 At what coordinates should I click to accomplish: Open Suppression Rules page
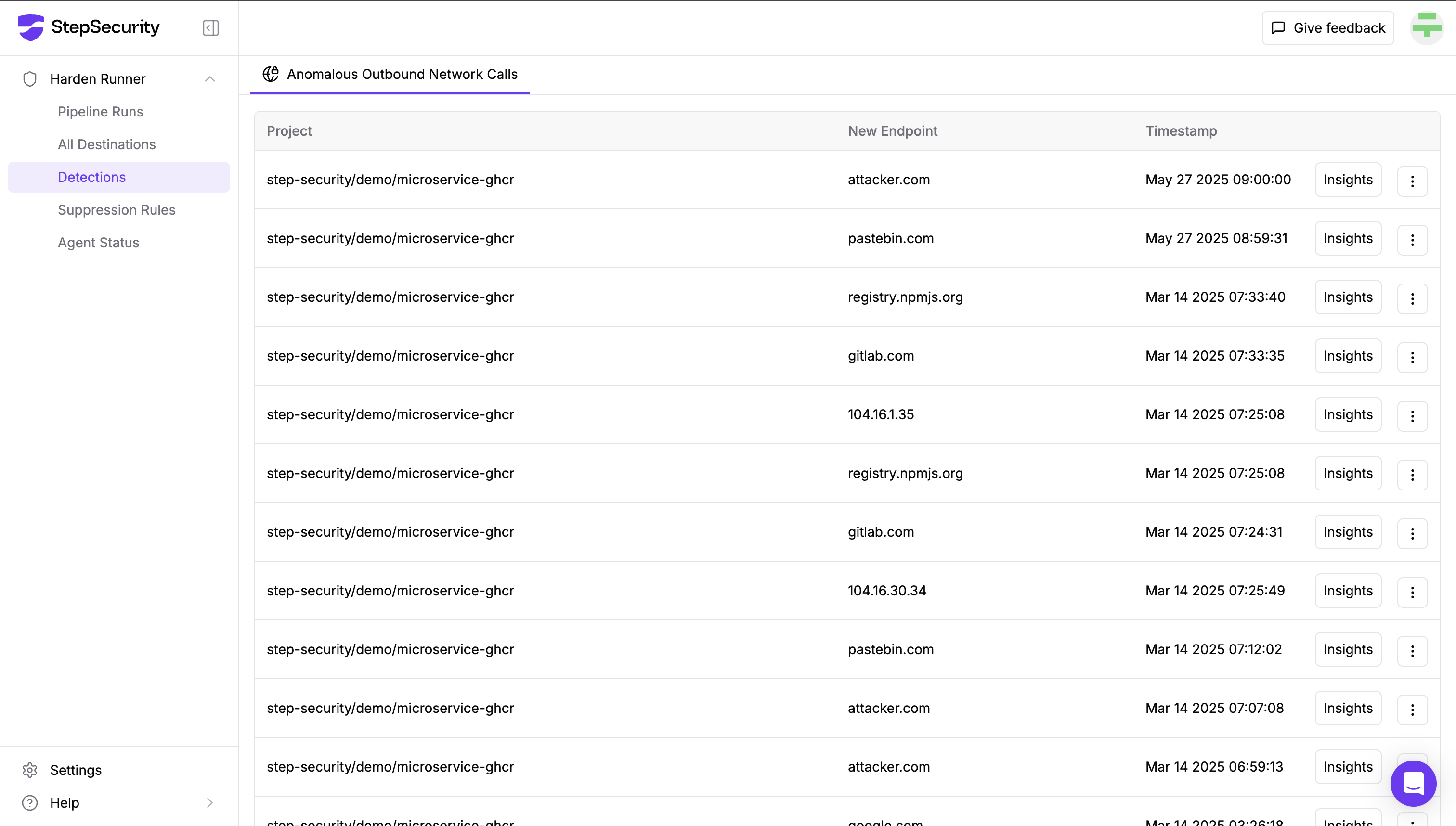(x=117, y=210)
